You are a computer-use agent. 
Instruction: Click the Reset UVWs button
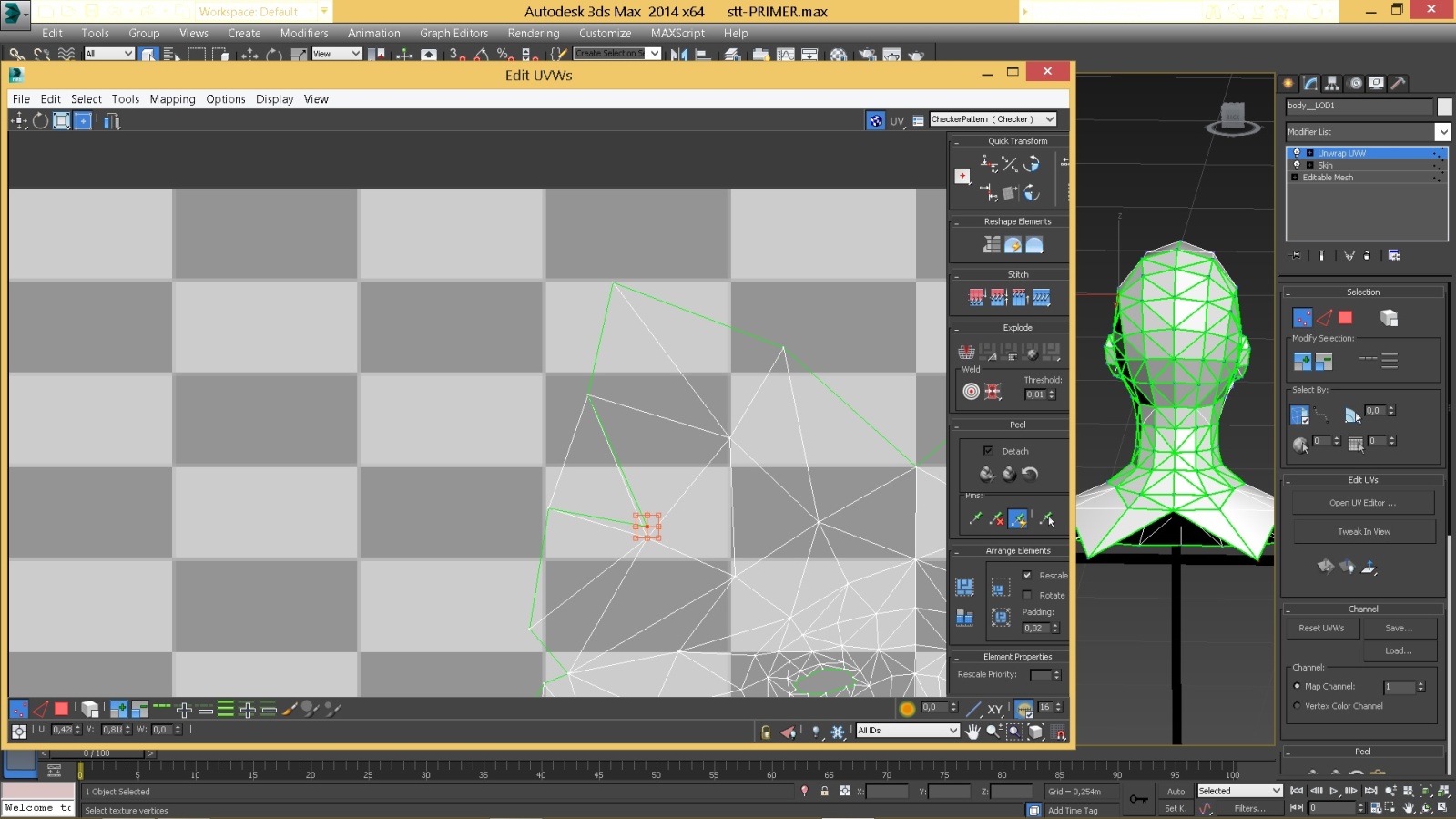1321,628
